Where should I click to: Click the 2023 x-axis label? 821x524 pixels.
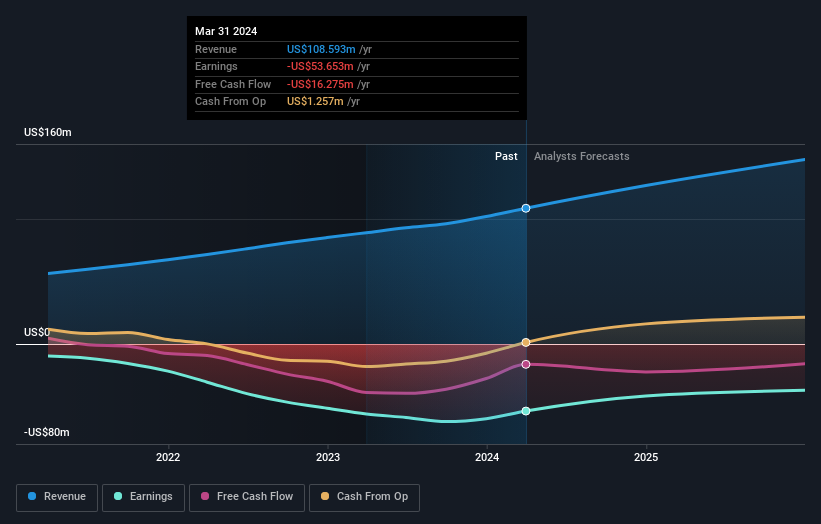coord(328,457)
